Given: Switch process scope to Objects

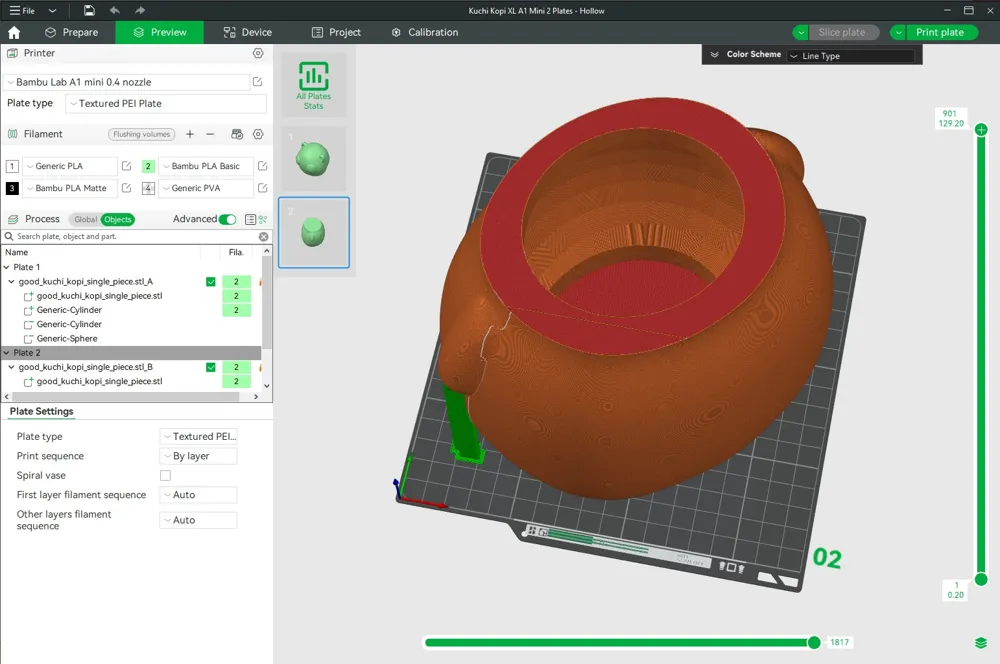Looking at the screenshot, I should [x=117, y=219].
